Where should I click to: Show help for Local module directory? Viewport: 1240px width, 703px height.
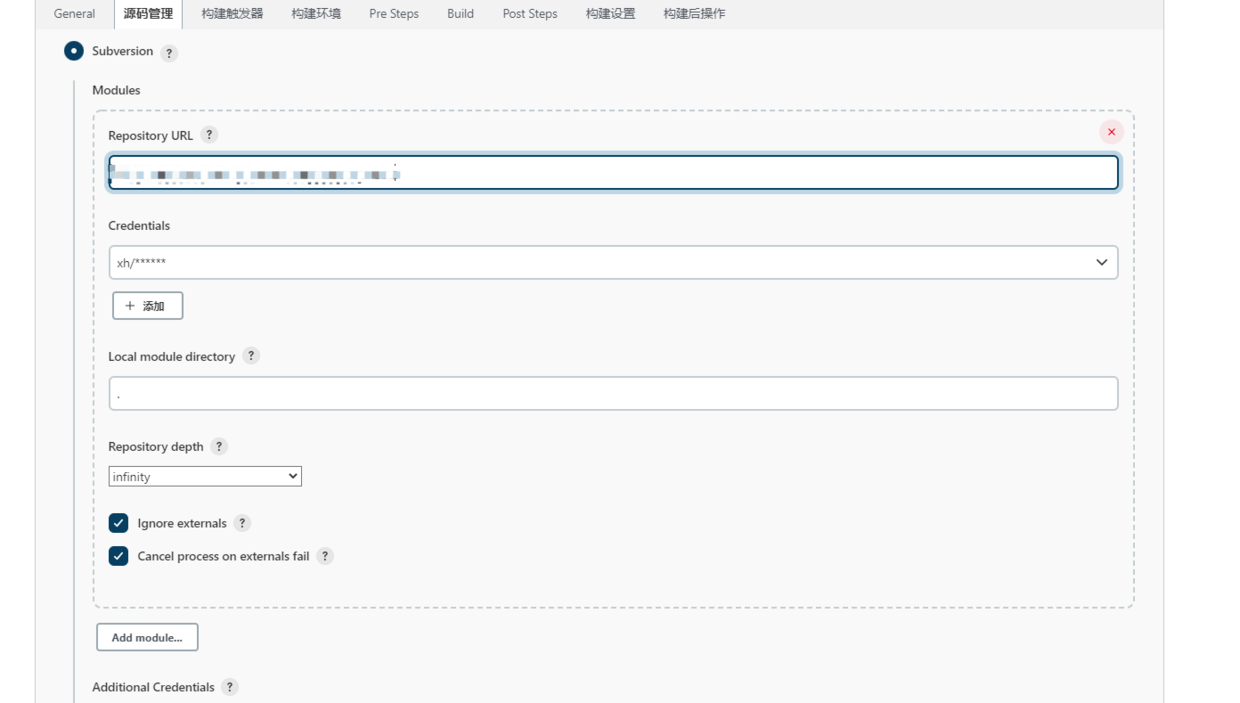coord(251,356)
